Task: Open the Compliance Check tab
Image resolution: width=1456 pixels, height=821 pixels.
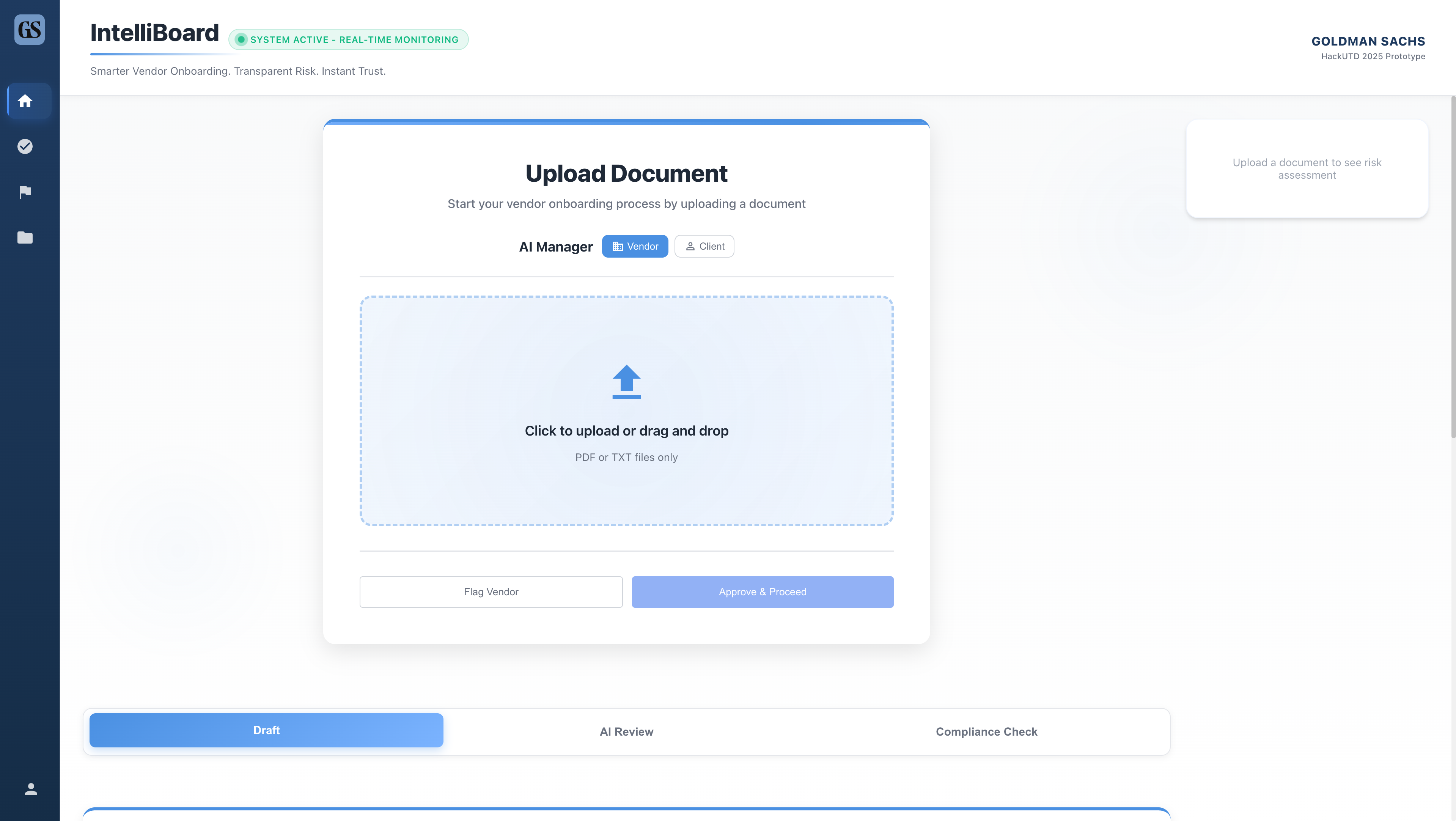Action: pyautogui.click(x=986, y=732)
